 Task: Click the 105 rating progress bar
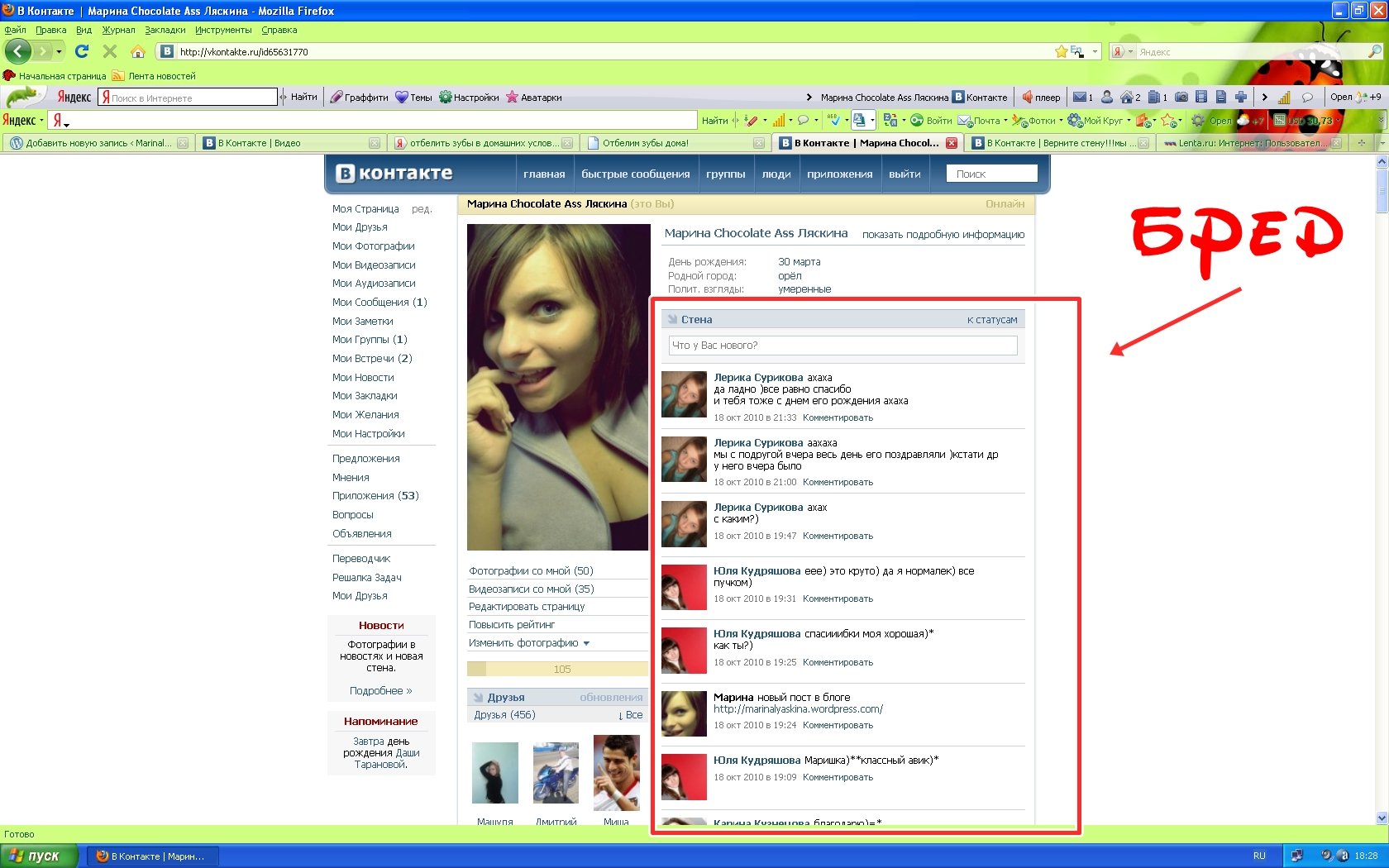tap(558, 669)
